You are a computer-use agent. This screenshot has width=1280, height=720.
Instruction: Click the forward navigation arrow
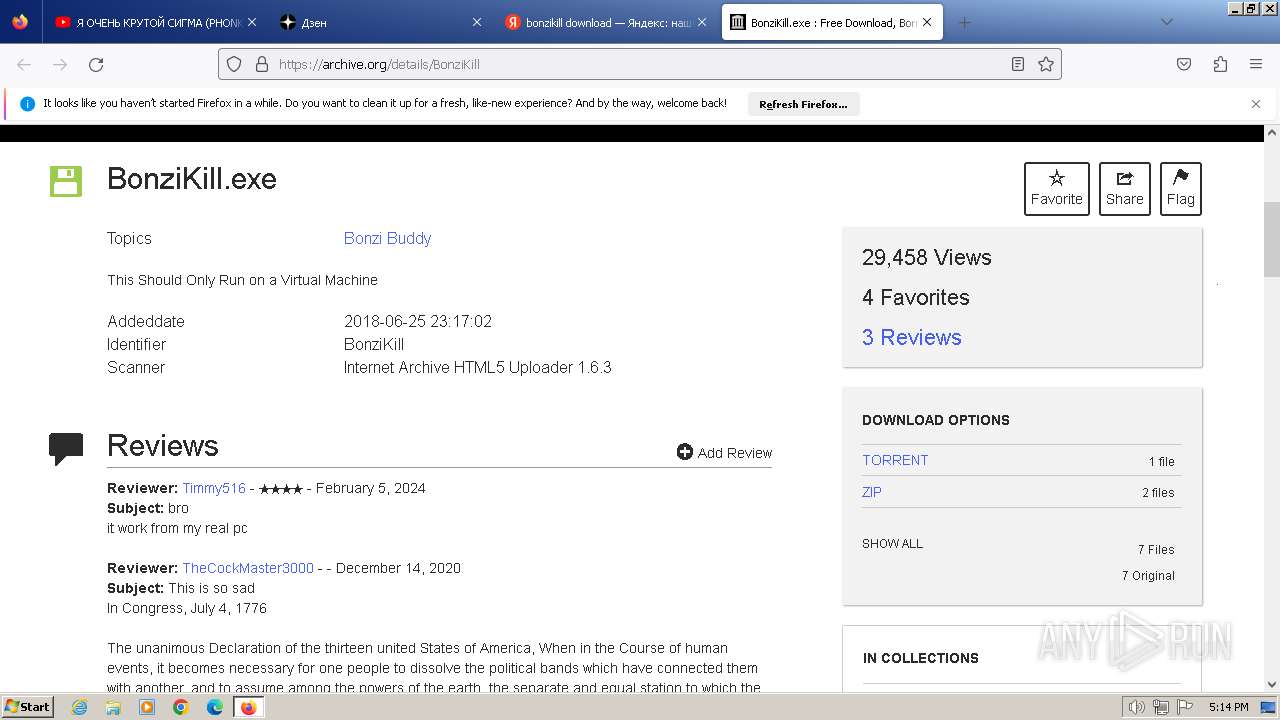(x=60, y=64)
